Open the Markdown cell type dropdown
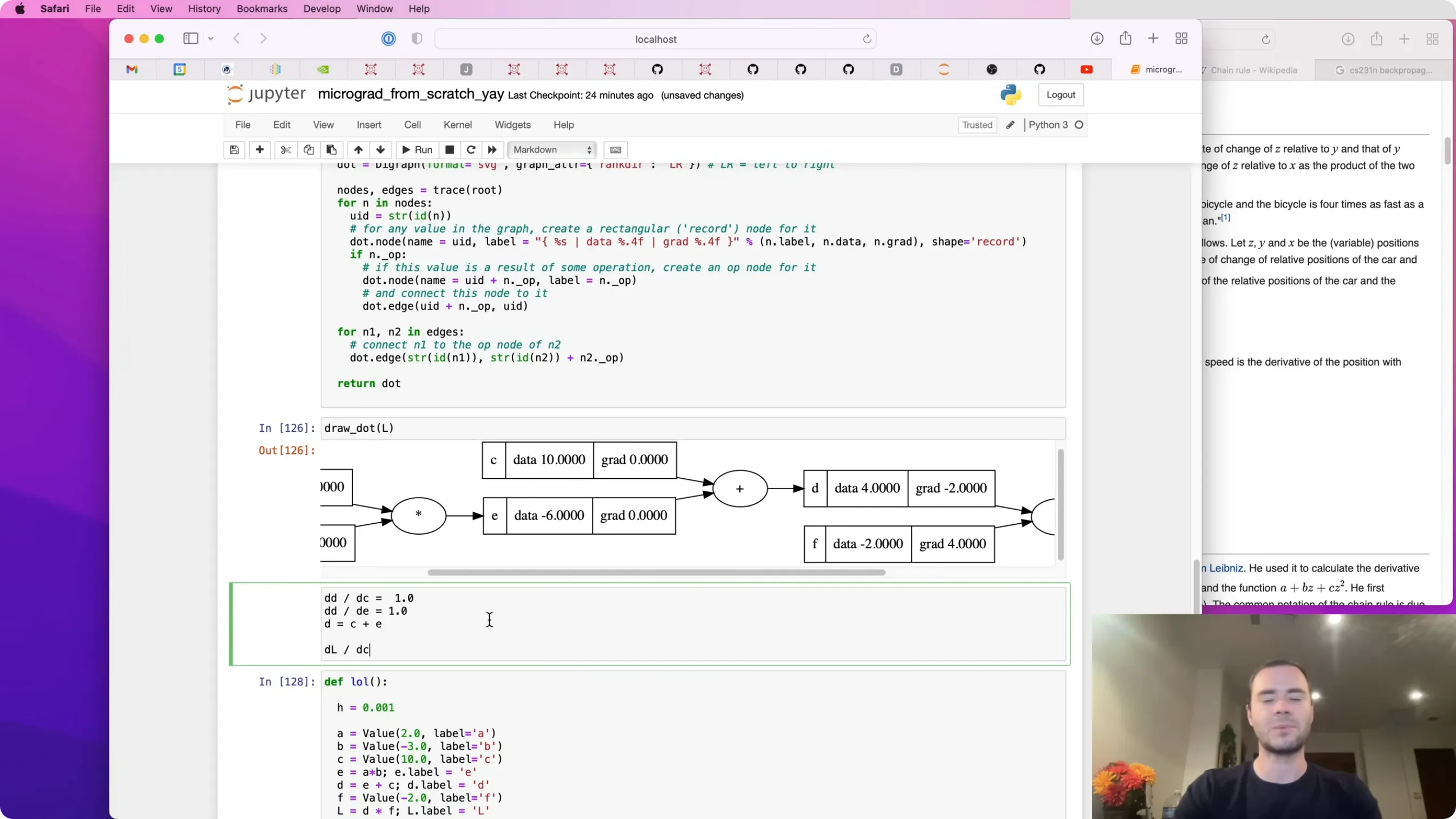The image size is (1456, 819). 552,150
